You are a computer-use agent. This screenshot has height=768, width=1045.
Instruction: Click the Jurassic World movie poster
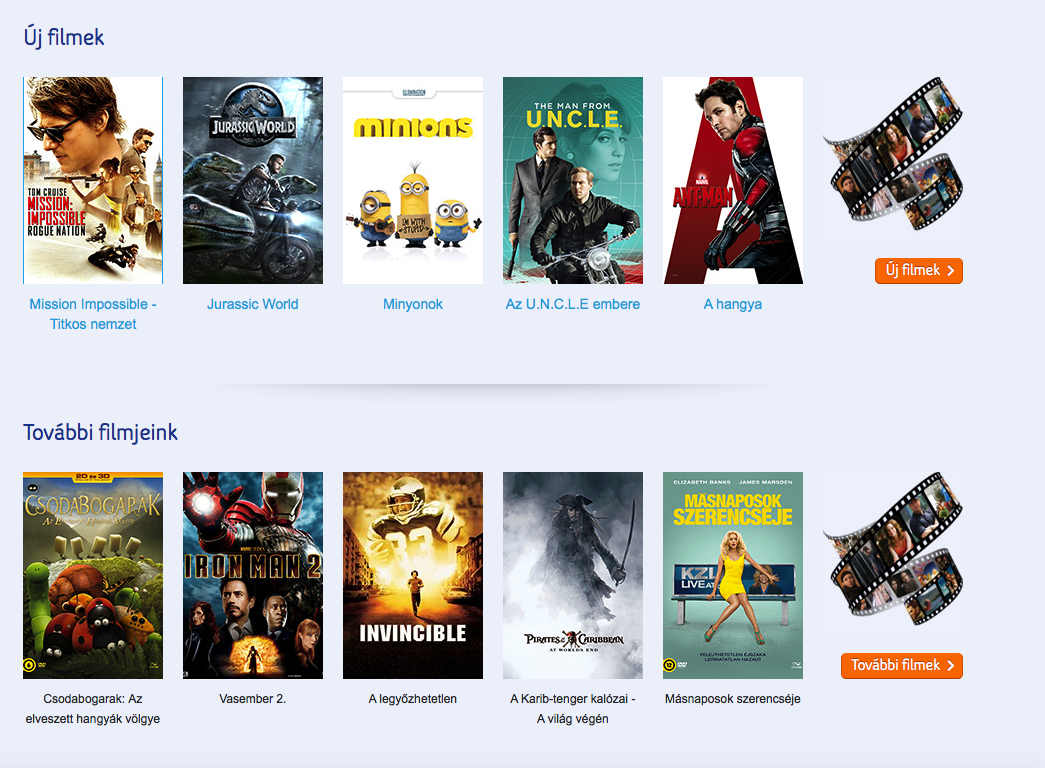pos(253,180)
